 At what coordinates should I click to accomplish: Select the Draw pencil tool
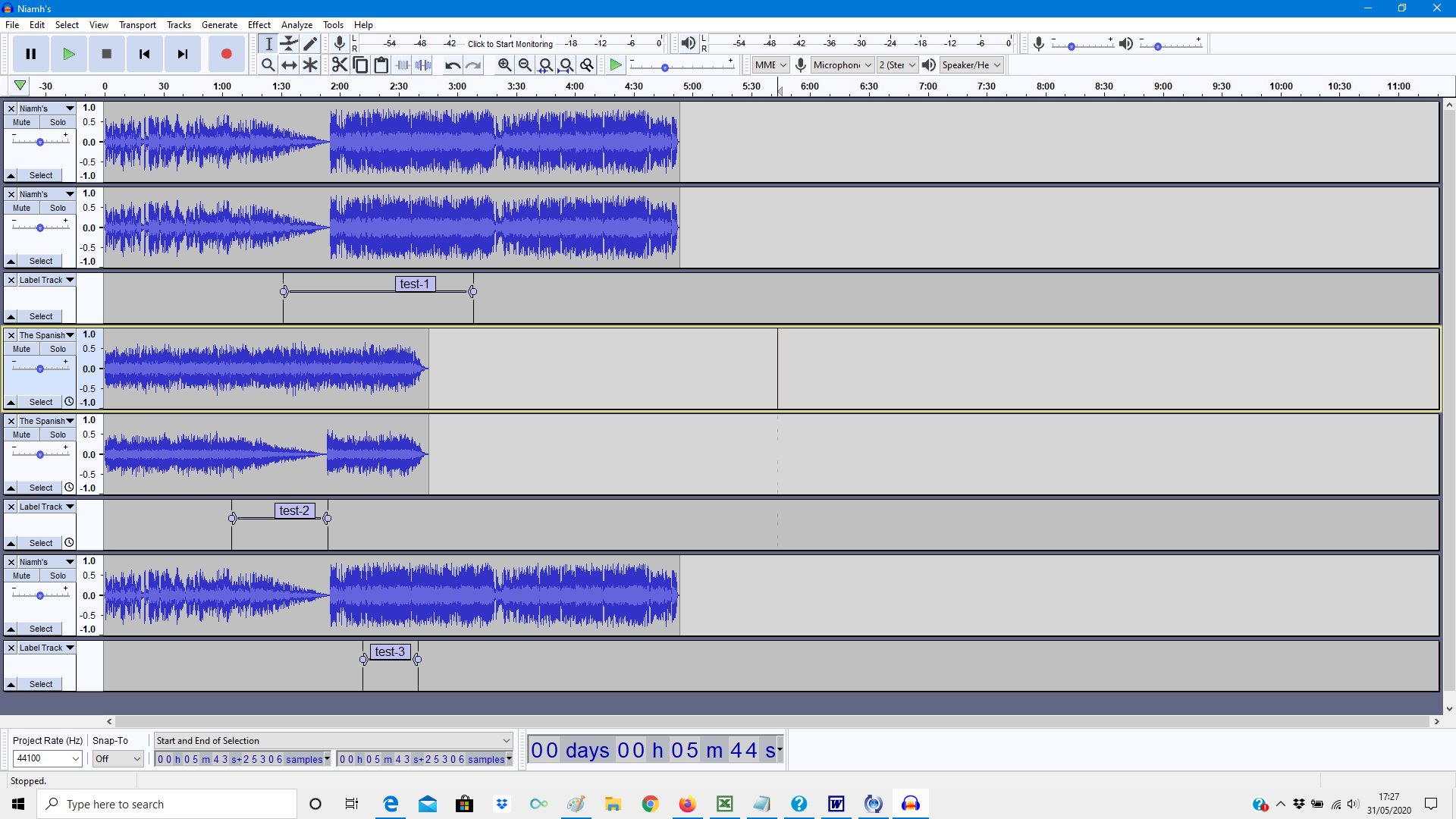point(310,43)
